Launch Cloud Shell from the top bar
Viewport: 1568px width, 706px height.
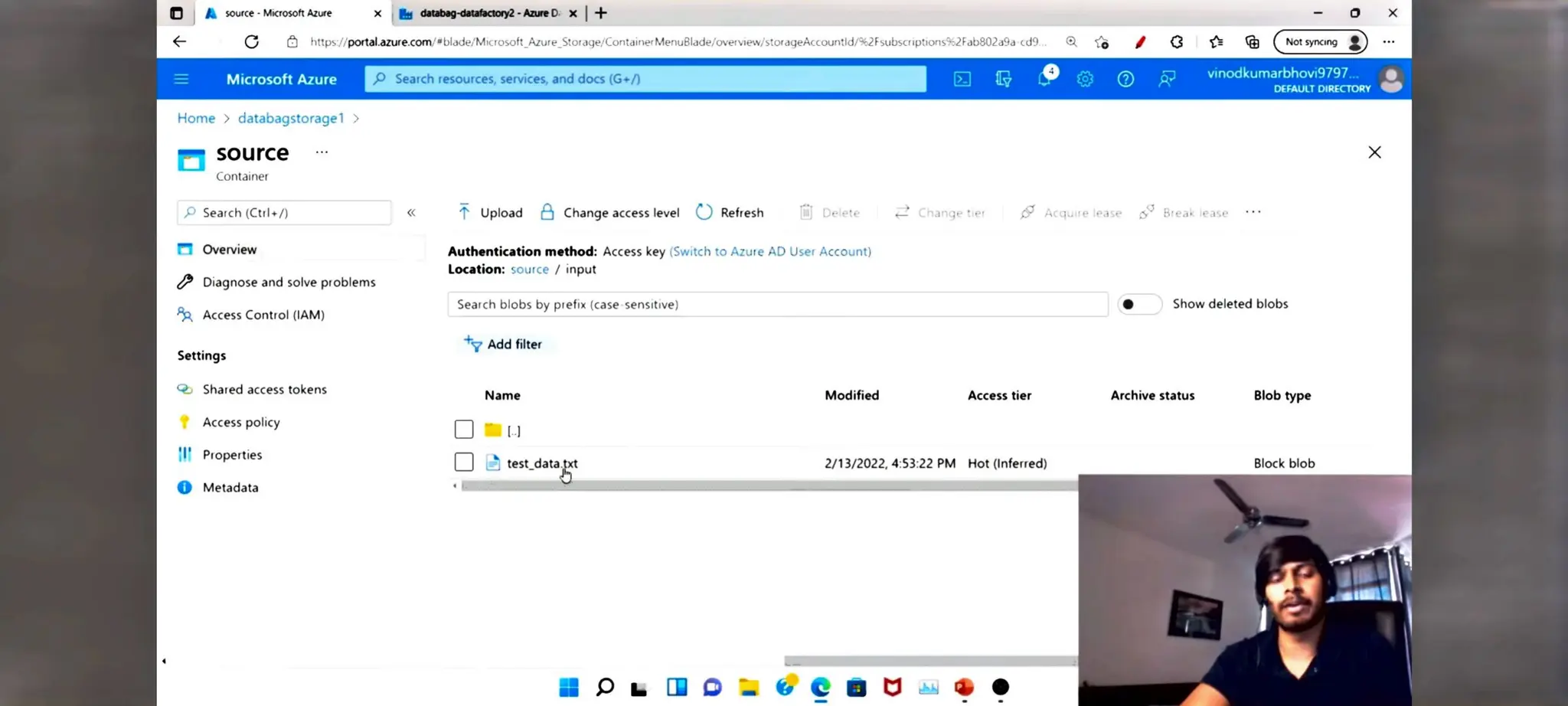tap(962, 79)
